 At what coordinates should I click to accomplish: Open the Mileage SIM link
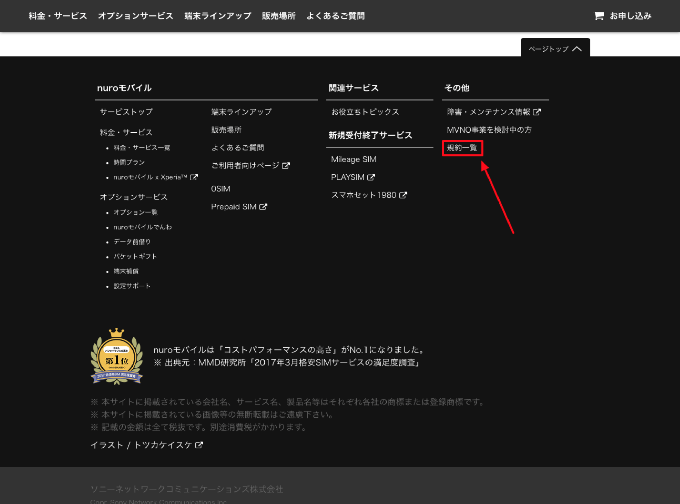click(353, 159)
